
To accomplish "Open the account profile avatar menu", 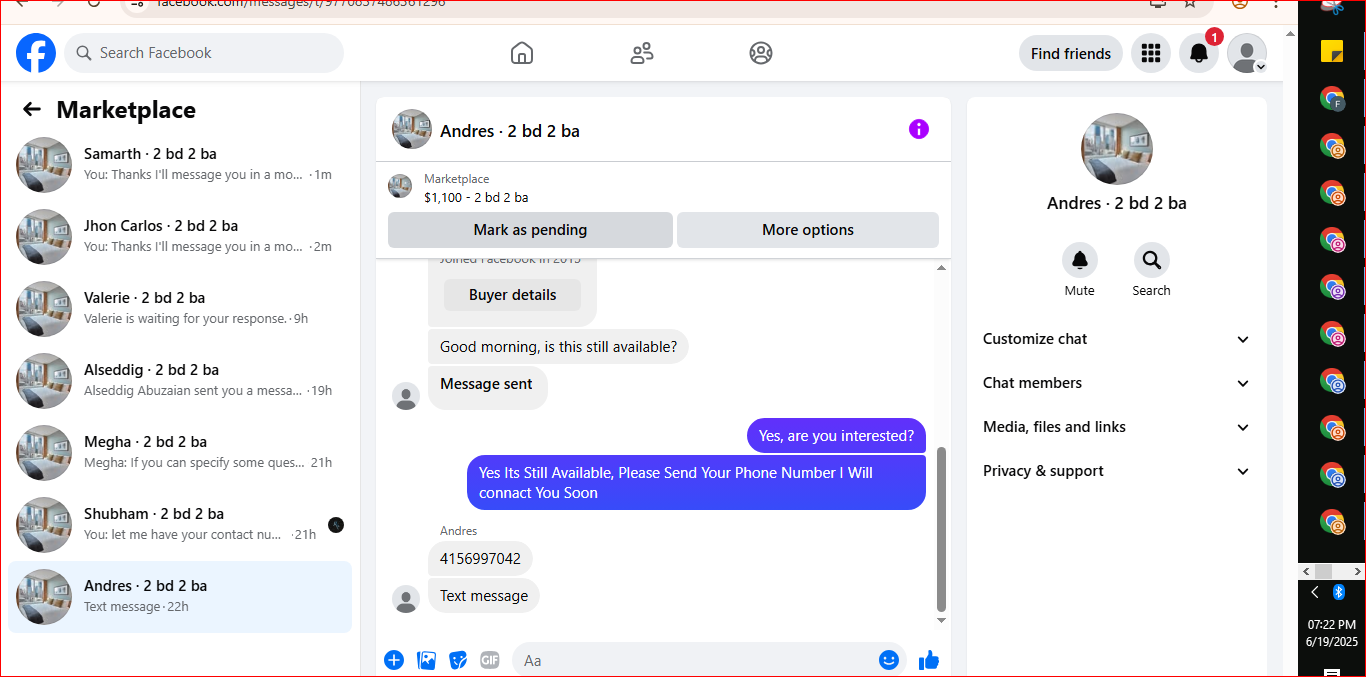I will pyautogui.click(x=1247, y=53).
